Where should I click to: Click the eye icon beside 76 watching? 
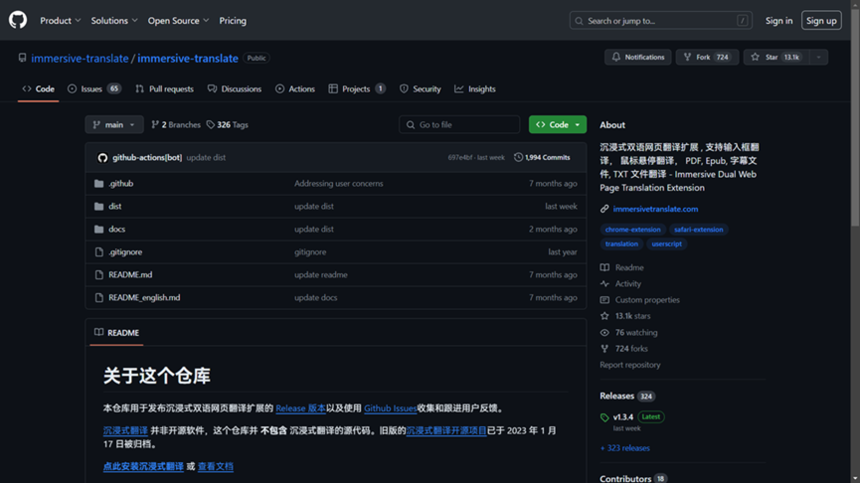click(604, 333)
